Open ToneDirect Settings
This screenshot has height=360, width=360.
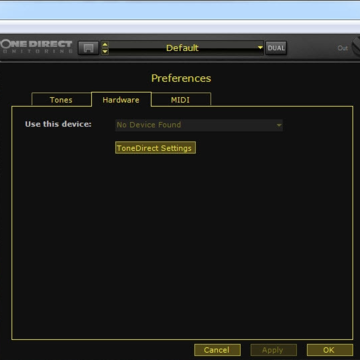tap(155, 148)
